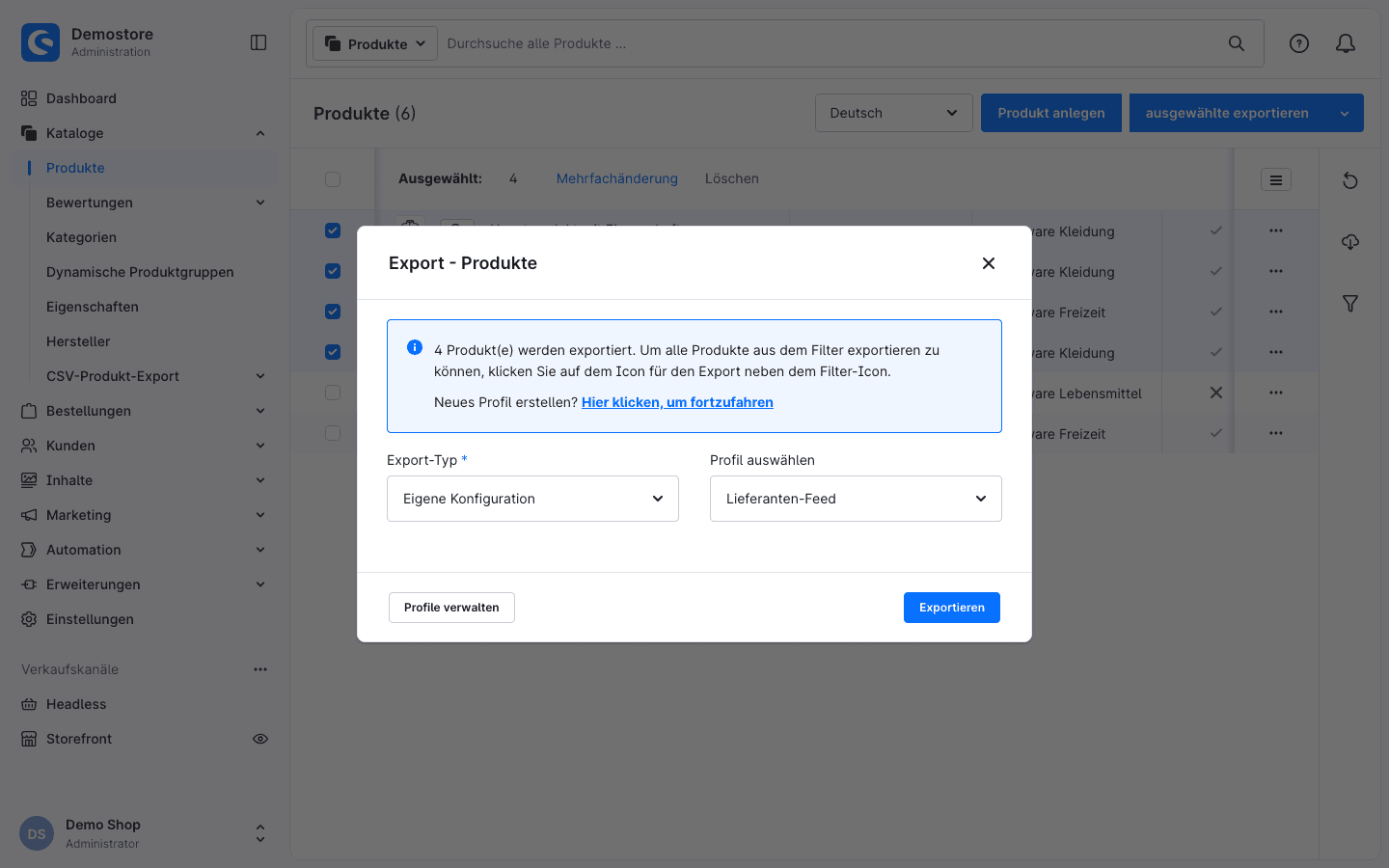Viewport: 1389px width, 868px height.
Task: Click the search magnifier icon
Action: pos(1237,43)
